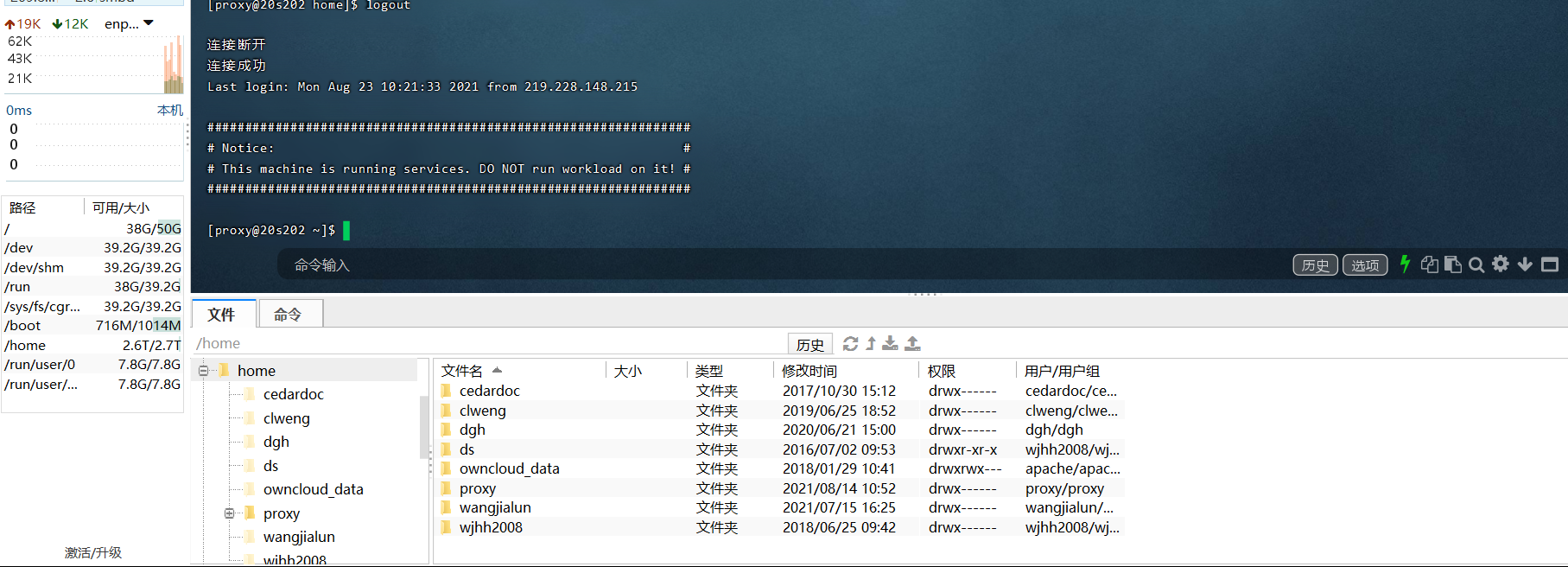Refresh the /home file listing
Screen dimensions: 1568x567
coord(850,344)
